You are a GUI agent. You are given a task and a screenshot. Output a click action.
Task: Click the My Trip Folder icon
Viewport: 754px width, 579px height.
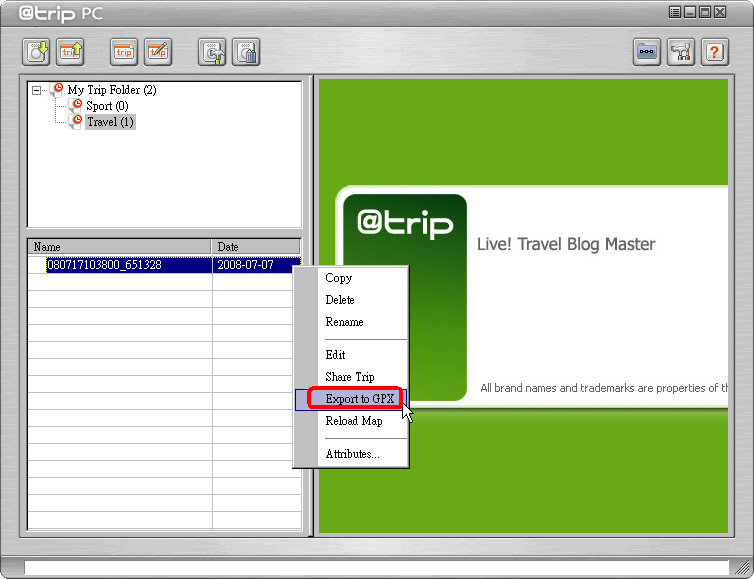(57, 90)
